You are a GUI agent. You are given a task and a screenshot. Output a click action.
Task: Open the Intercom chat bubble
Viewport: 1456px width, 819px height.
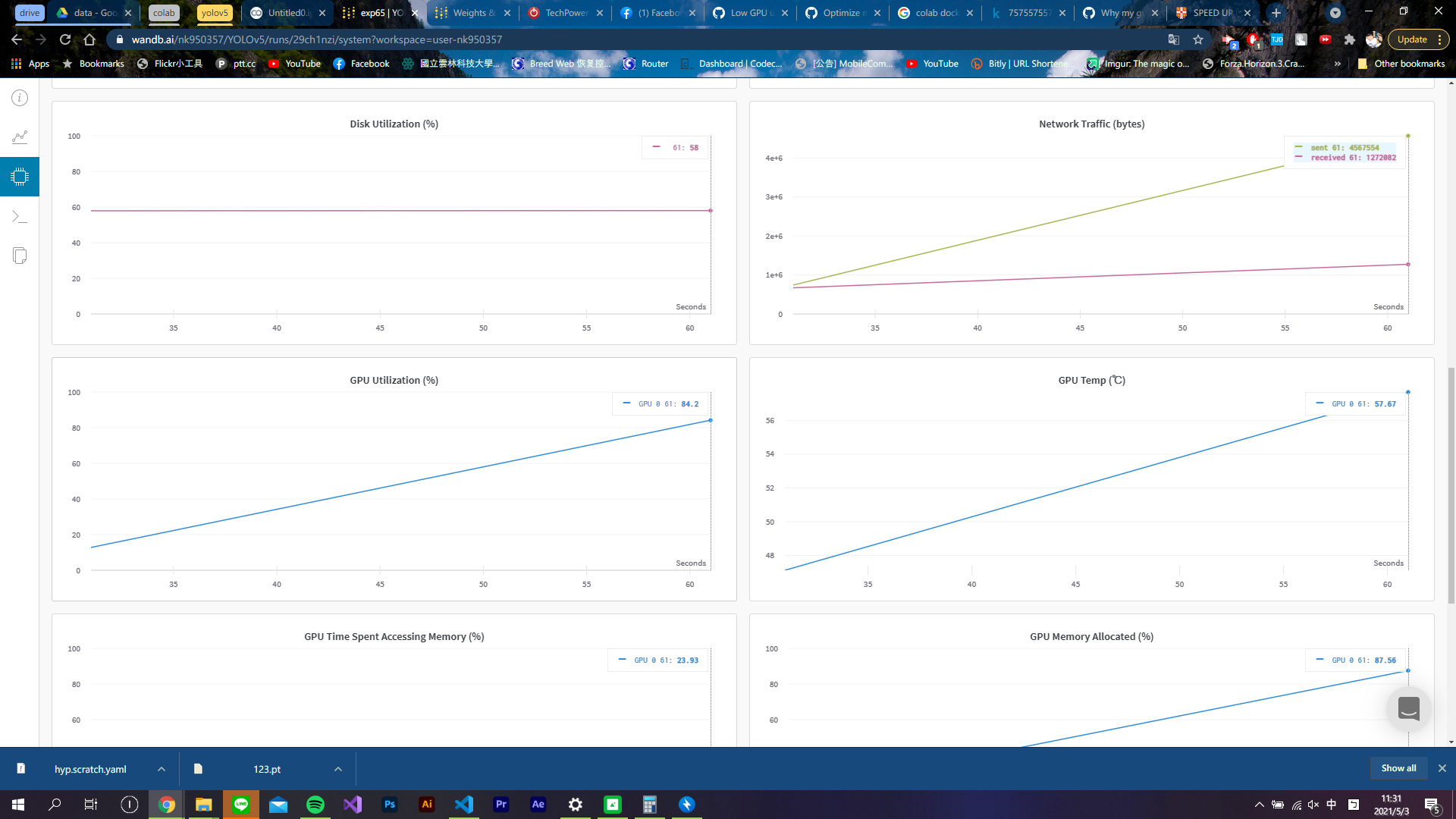click(x=1408, y=708)
